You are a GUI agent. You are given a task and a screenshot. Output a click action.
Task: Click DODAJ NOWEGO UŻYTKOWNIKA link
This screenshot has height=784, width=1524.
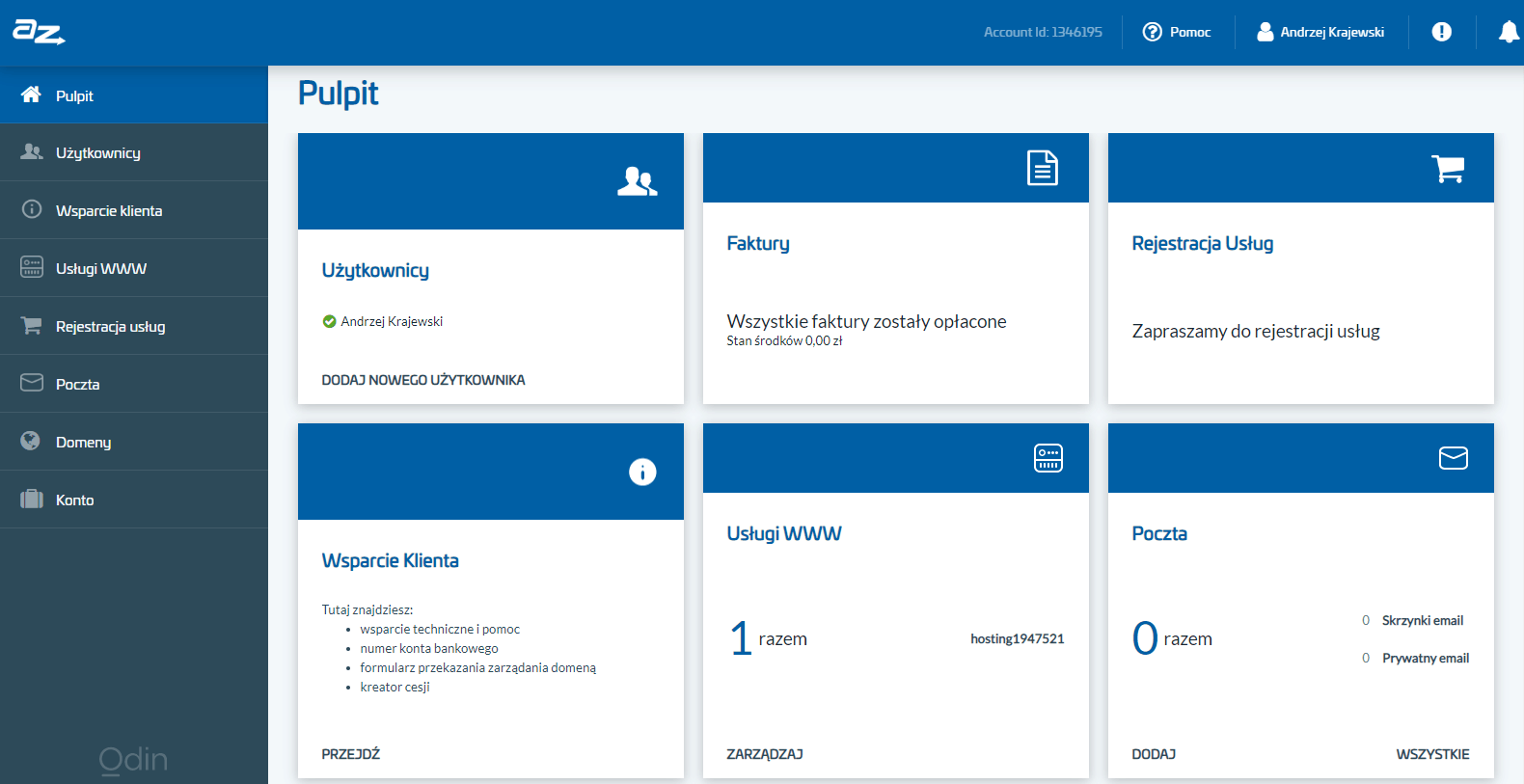click(x=423, y=380)
